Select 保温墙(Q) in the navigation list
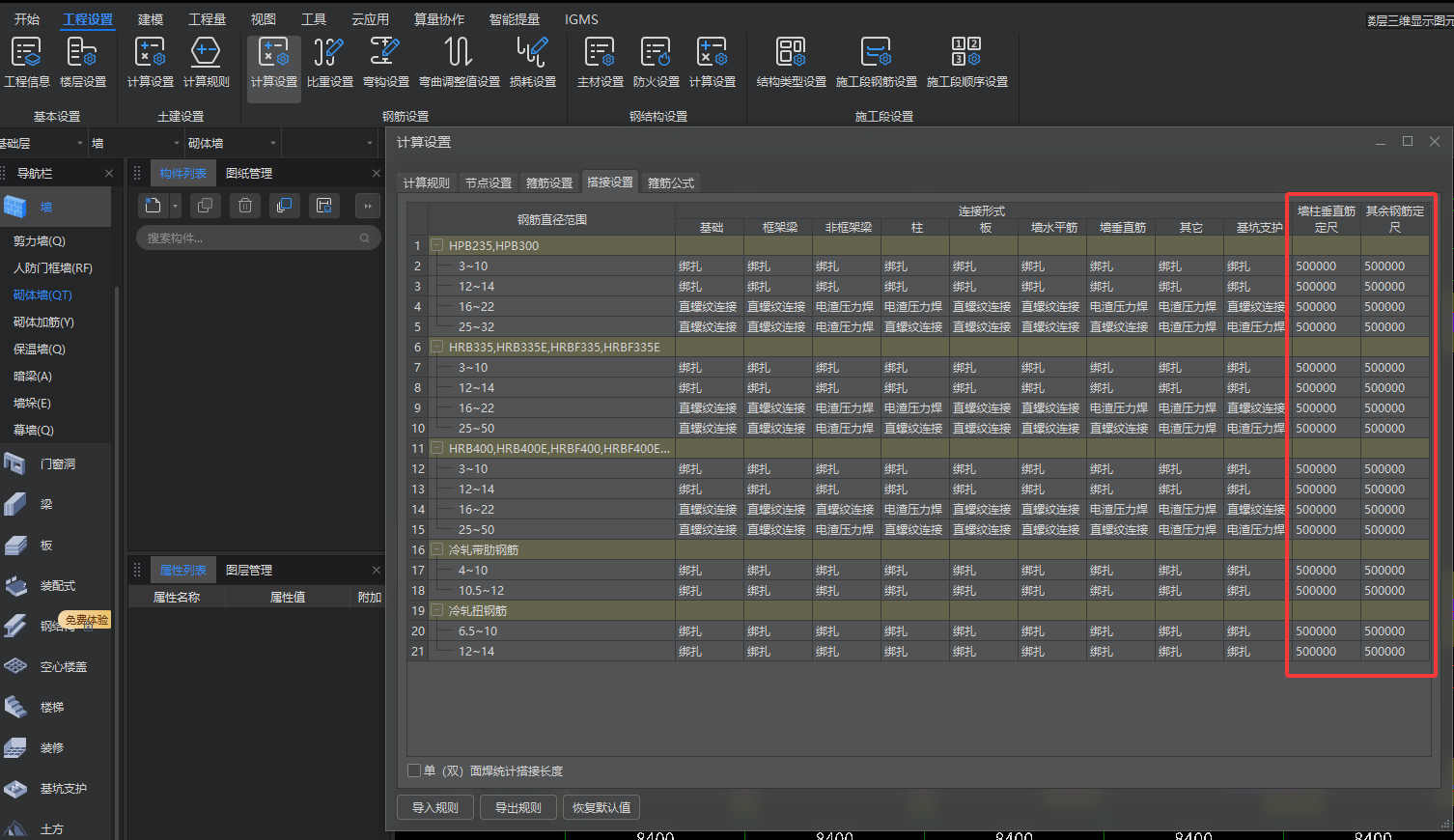Viewport: 1454px width, 840px height. pos(40,349)
